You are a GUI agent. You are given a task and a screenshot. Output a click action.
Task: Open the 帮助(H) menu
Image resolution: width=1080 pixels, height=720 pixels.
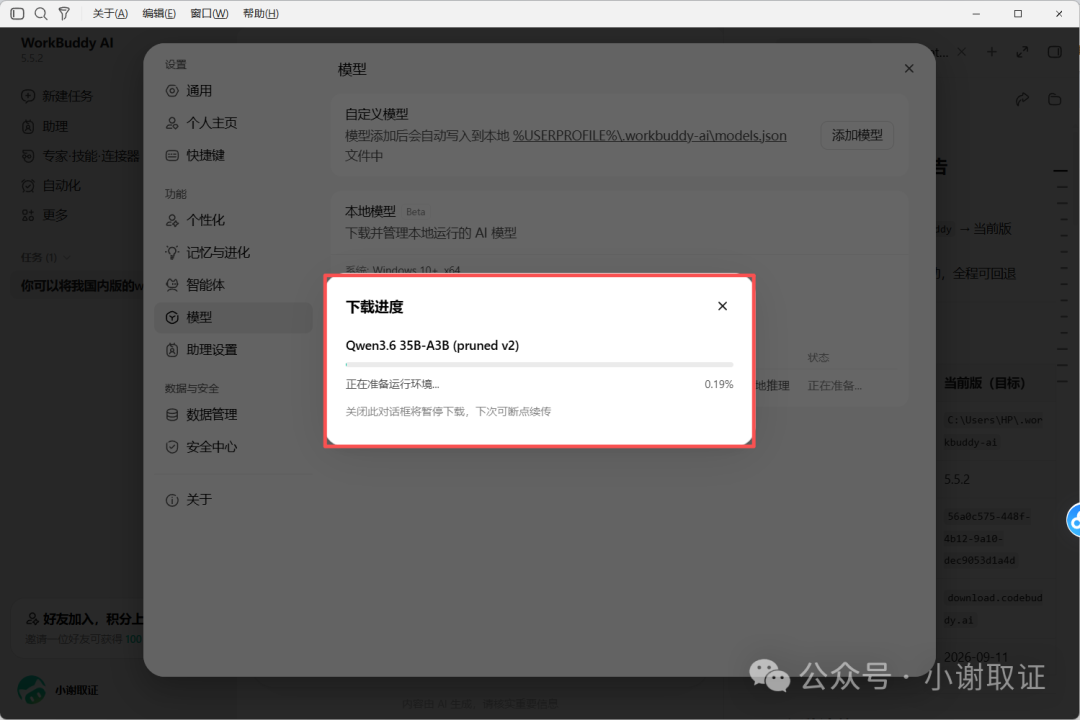(x=260, y=13)
